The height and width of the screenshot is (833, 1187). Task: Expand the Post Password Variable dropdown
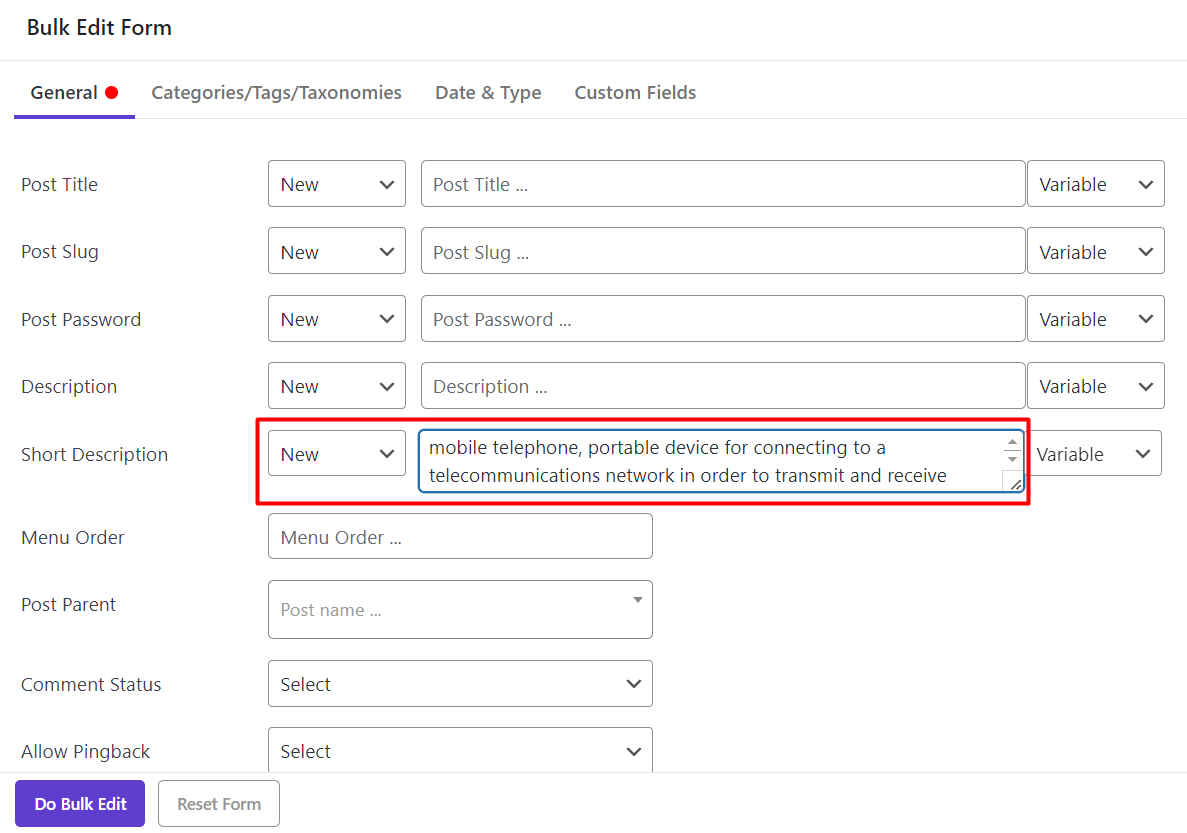(1095, 320)
